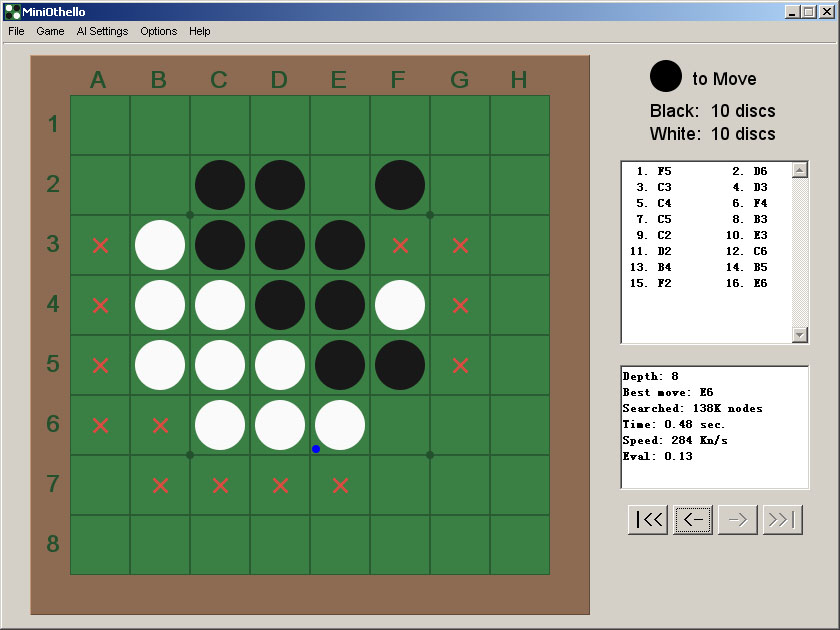Place black disc on legal move F3
The height and width of the screenshot is (630, 840).
click(400, 245)
